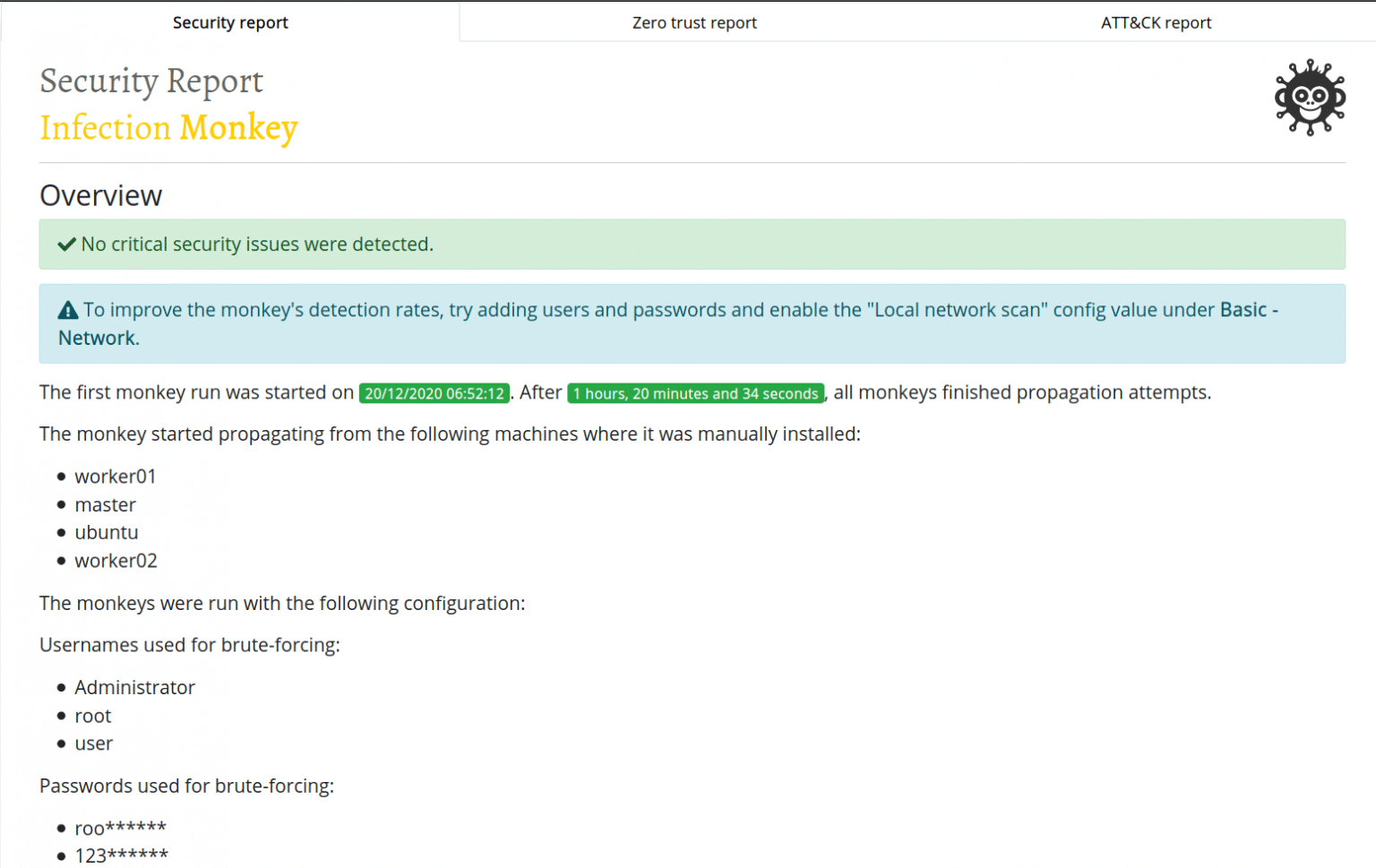
Task: Click the user brute-force username
Action: point(93,743)
